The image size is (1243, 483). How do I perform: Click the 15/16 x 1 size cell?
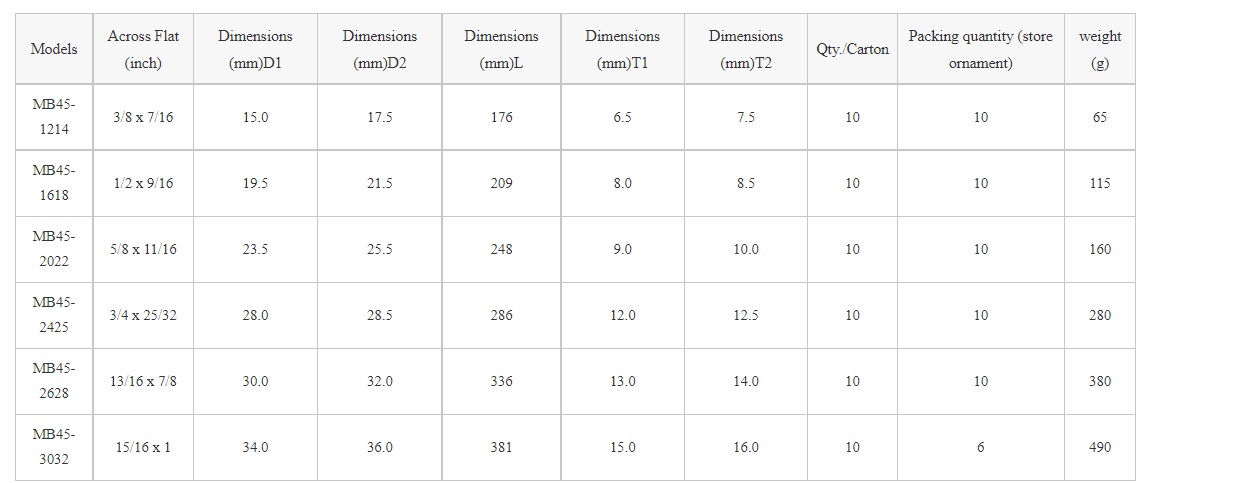click(143, 447)
